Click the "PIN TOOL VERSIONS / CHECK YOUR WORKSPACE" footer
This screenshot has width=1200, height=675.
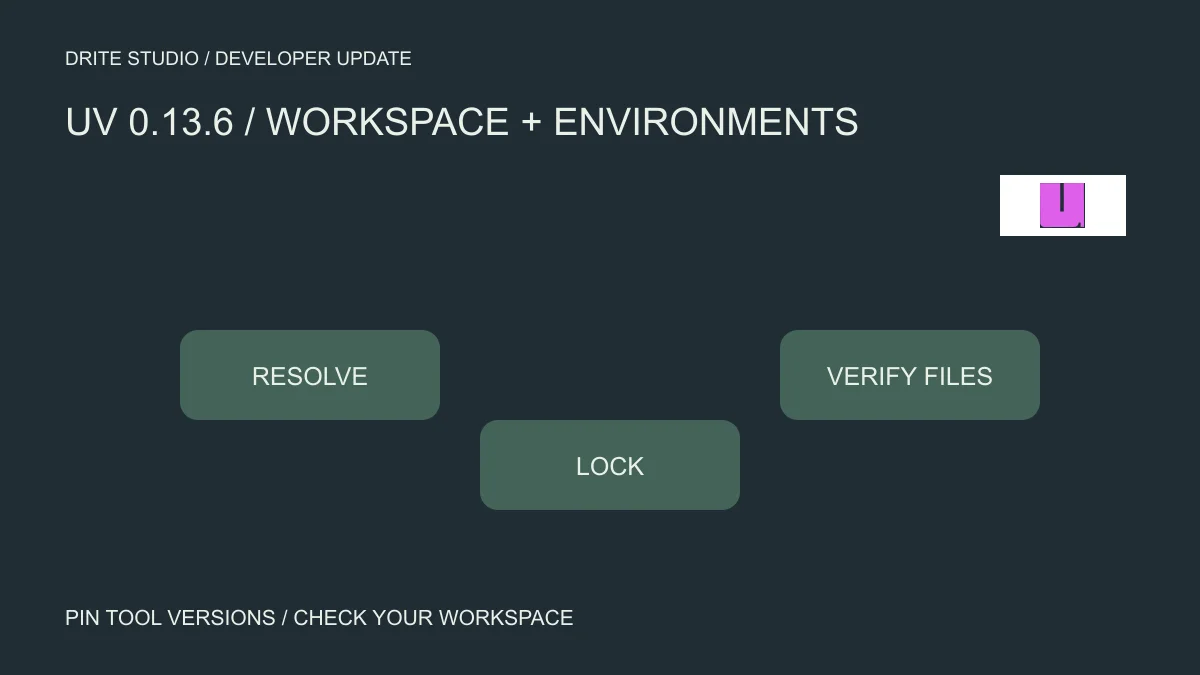[x=319, y=618]
